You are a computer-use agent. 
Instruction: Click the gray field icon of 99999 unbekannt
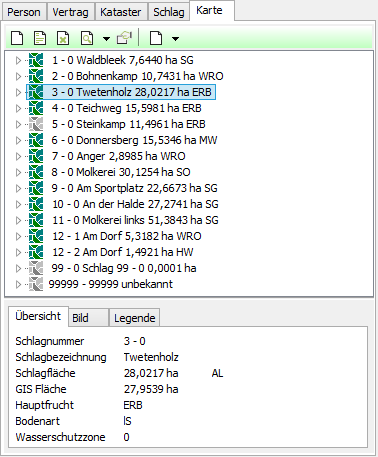[36, 284]
